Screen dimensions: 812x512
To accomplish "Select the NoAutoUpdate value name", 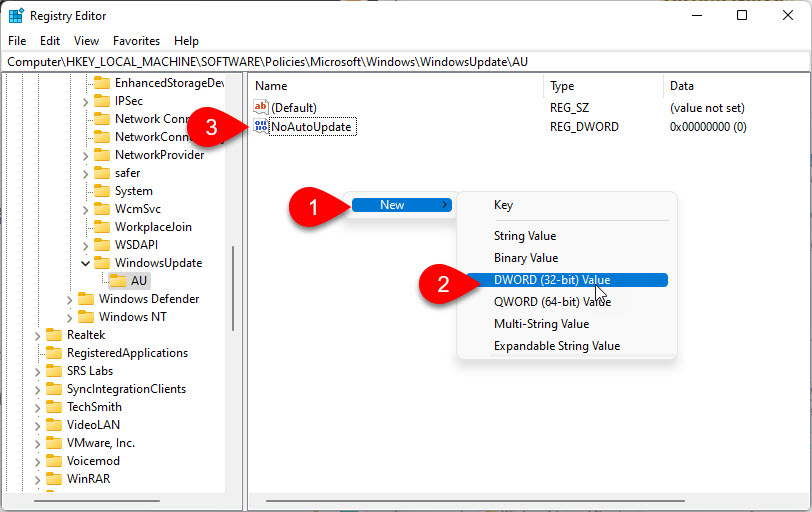I will [x=312, y=127].
